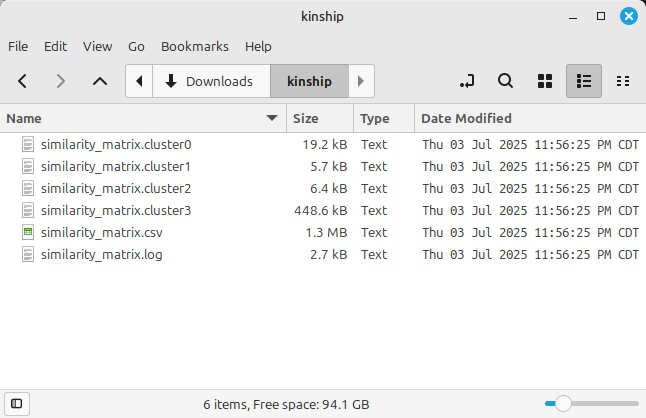This screenshot has height=418, width=646.
Task: Navigate to the Downloads path button
Action: tap(210, 81)
